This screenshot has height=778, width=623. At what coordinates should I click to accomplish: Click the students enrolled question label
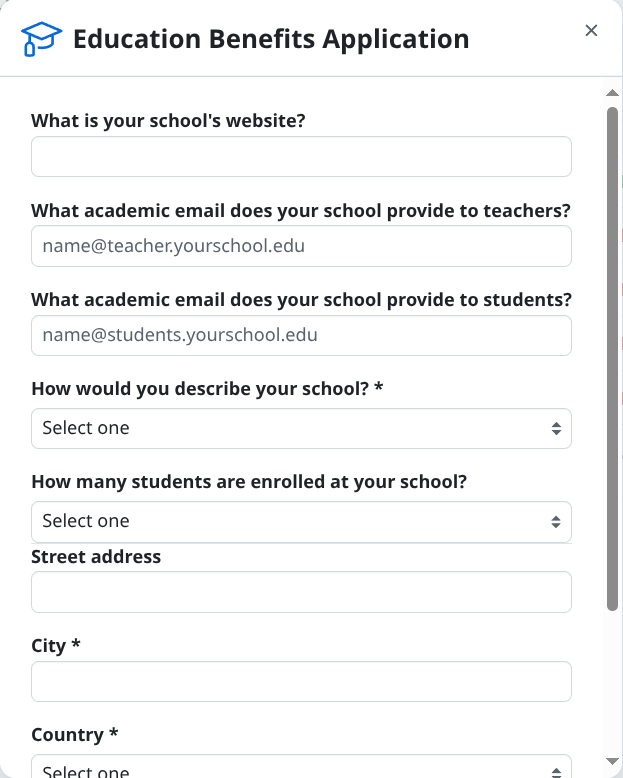(249, 482)
